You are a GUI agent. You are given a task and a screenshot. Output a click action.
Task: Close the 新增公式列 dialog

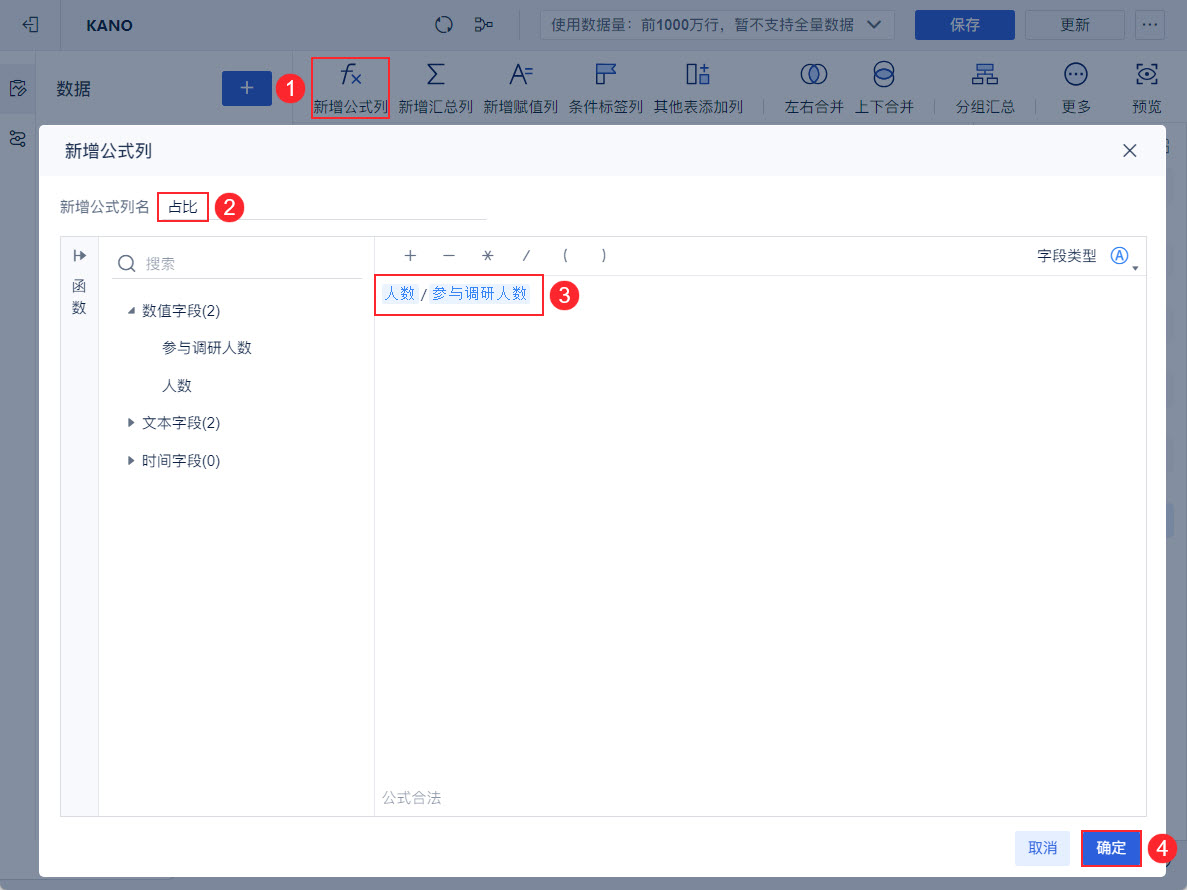click(x=1129, y=151)
